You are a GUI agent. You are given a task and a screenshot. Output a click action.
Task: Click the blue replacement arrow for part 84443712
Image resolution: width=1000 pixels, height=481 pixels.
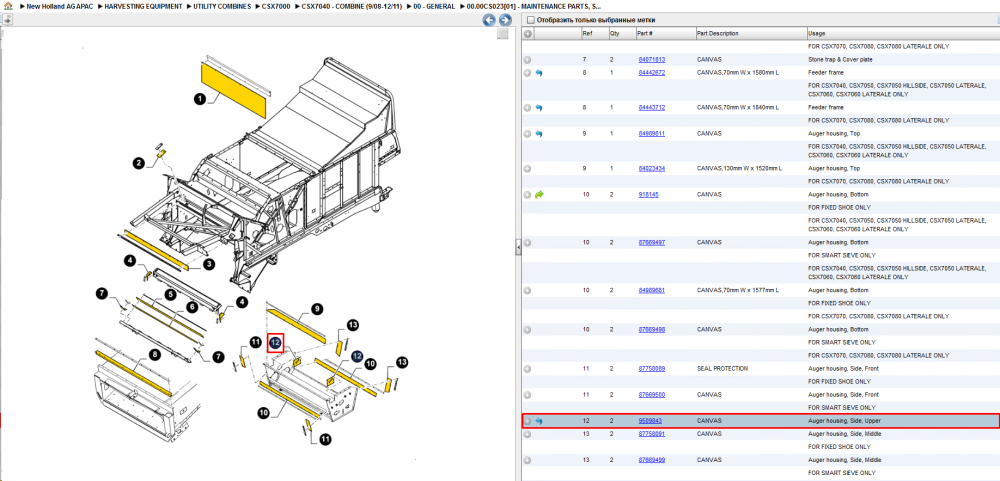539,108
